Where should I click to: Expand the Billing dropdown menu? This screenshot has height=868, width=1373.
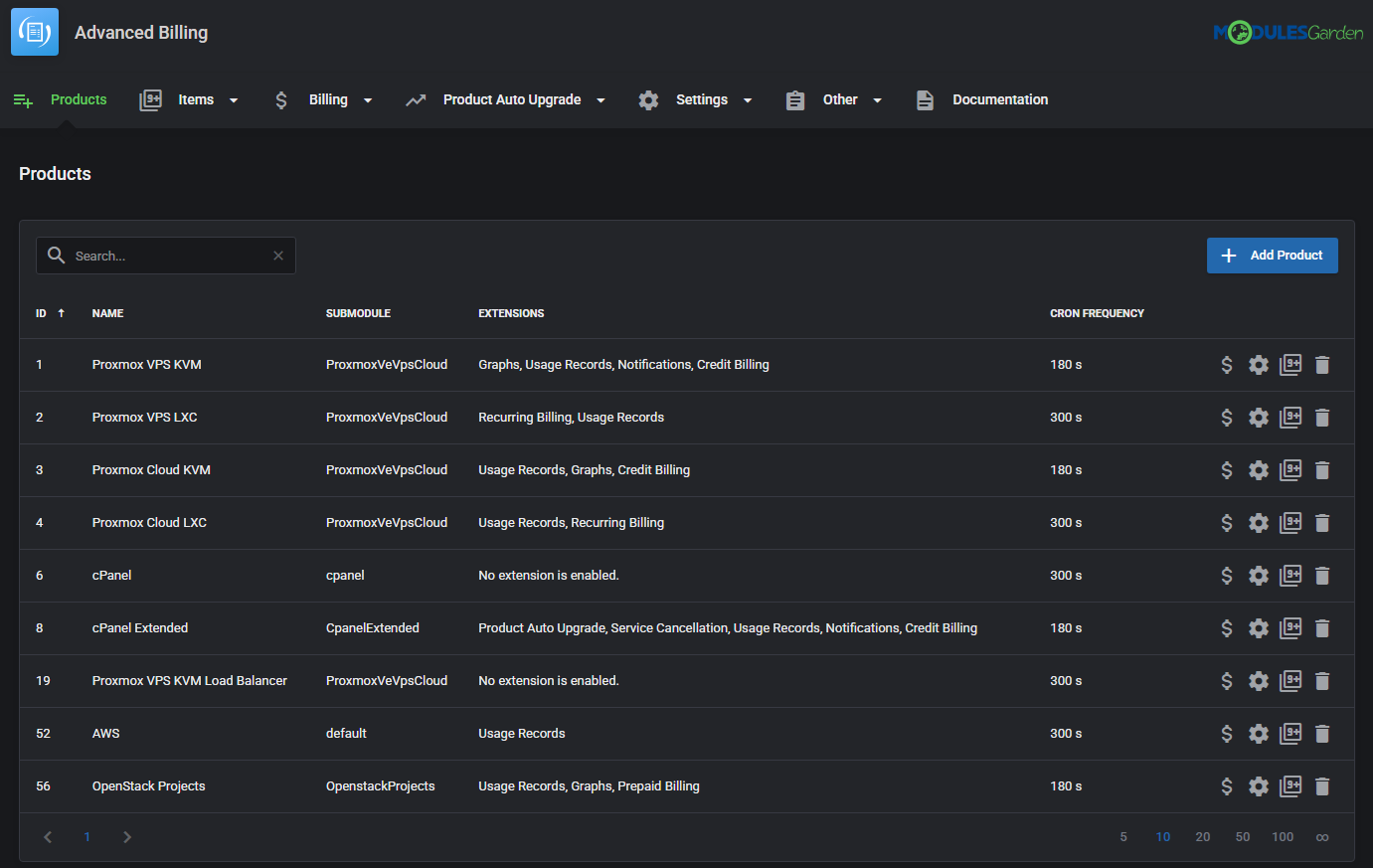point(323,99)
